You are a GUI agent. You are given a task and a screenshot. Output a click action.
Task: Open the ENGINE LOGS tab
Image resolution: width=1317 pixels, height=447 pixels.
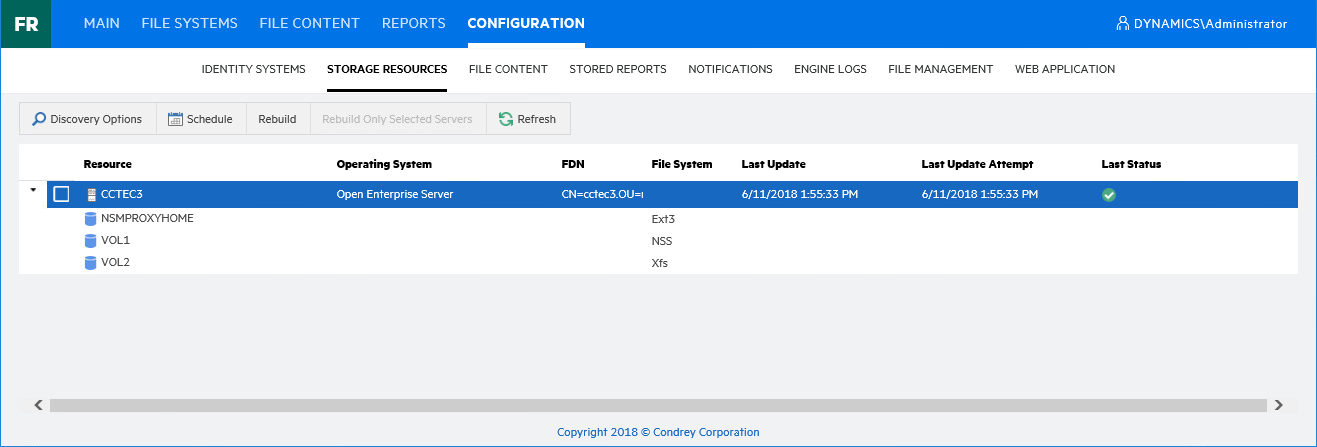tap(830, 69)
